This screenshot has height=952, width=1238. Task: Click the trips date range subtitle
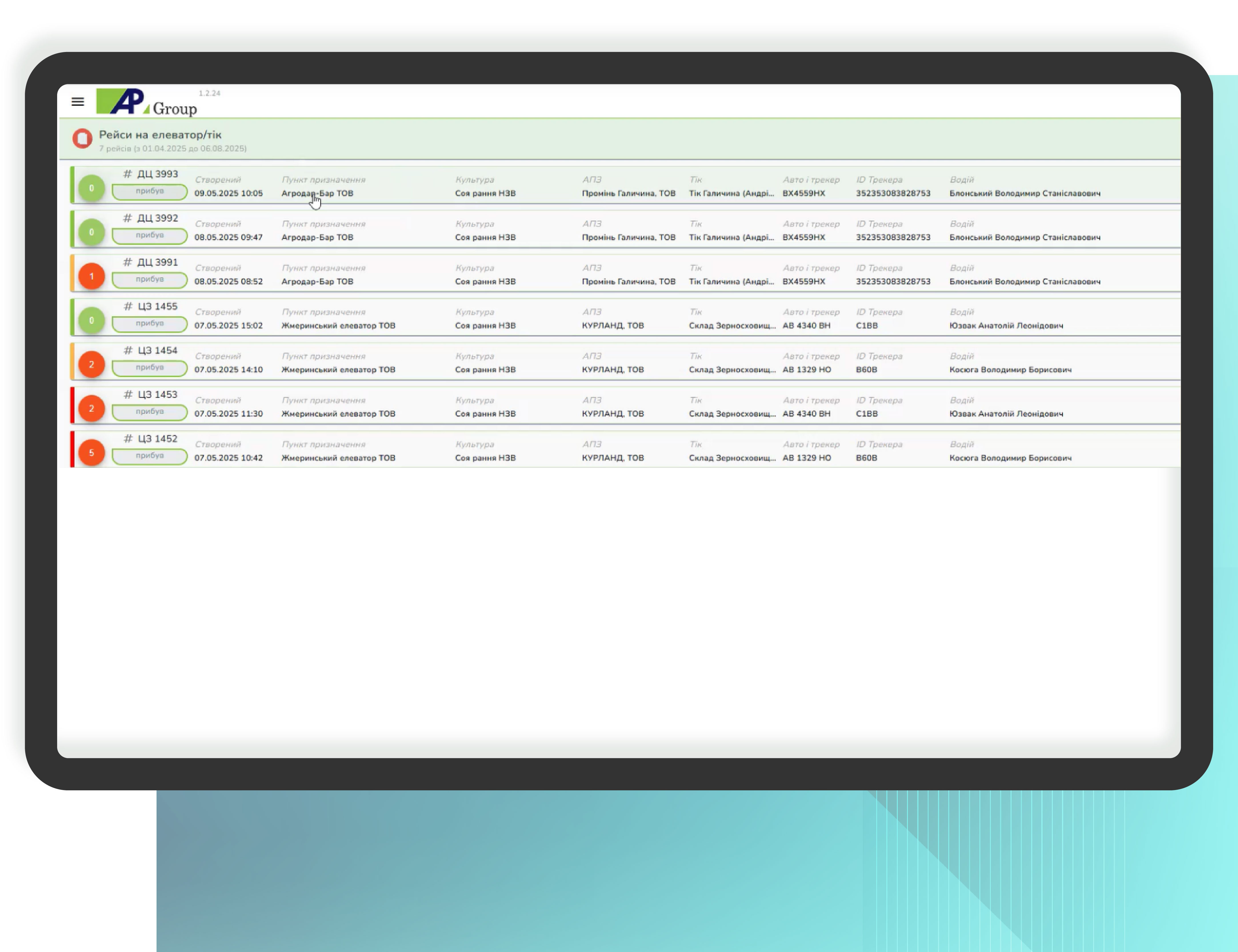(x=172, y=149)
